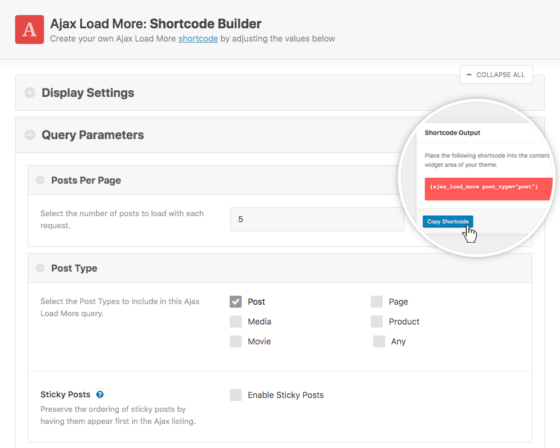Open the shortcode link in subtitle

pyautogui.click(x=198, y=39)
